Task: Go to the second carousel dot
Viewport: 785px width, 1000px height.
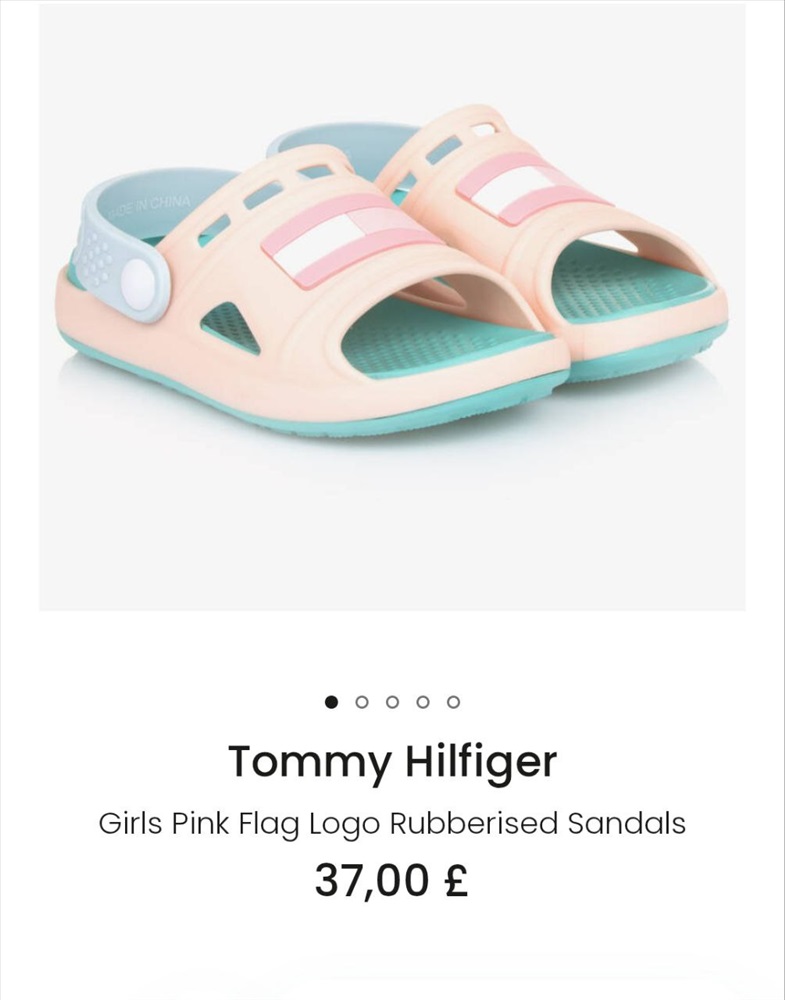Action: click(362, 702)
